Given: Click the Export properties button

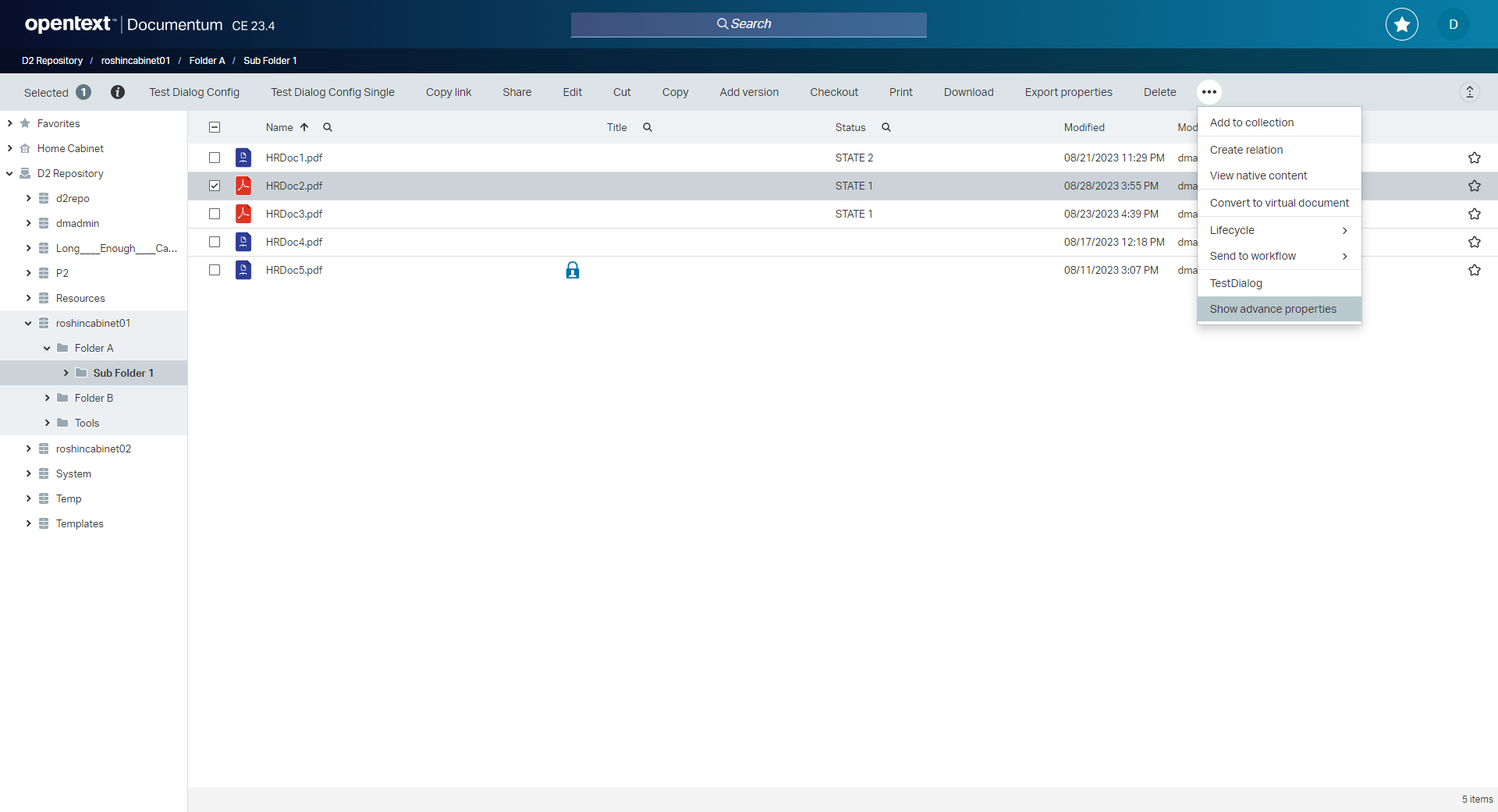Looking at the screenshot, I should click(1068, 92).
